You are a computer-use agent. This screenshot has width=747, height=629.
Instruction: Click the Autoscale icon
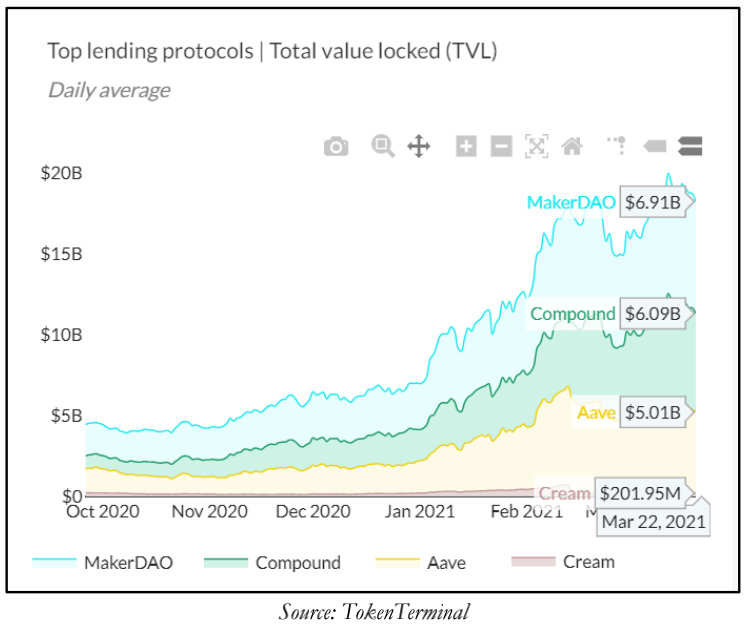click(537, 147)
